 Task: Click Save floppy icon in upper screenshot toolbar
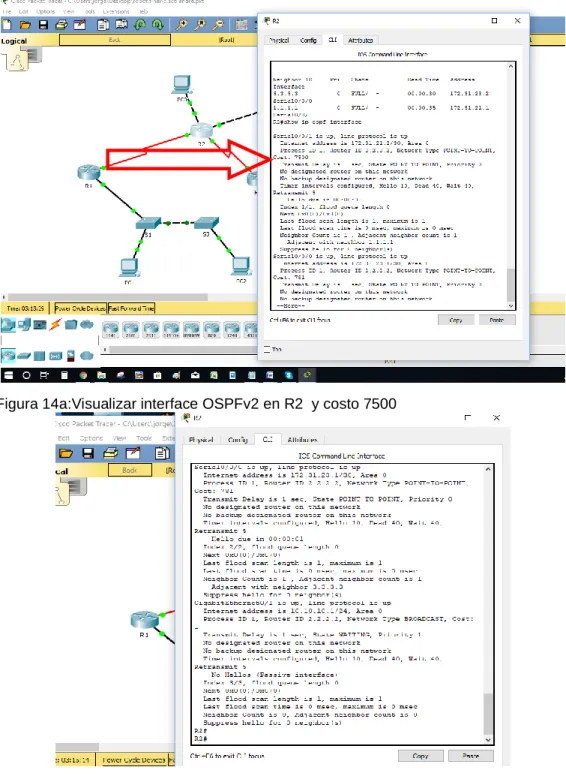tap(44, 24)
